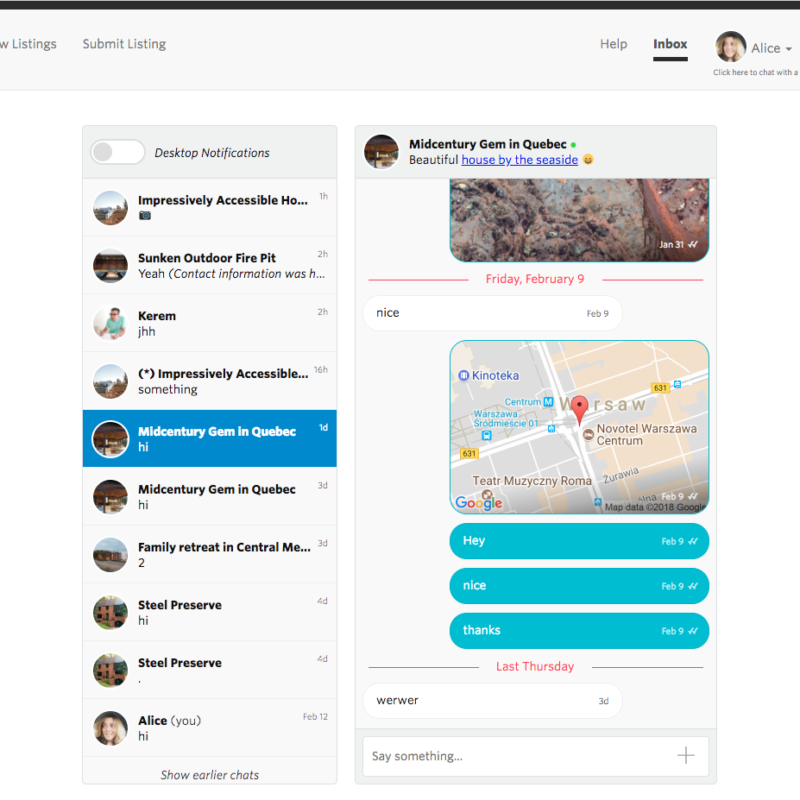This screenshot has width=800, height=800.
Task: Open the first Steel Preserve conversation
Action: (210, 612)
